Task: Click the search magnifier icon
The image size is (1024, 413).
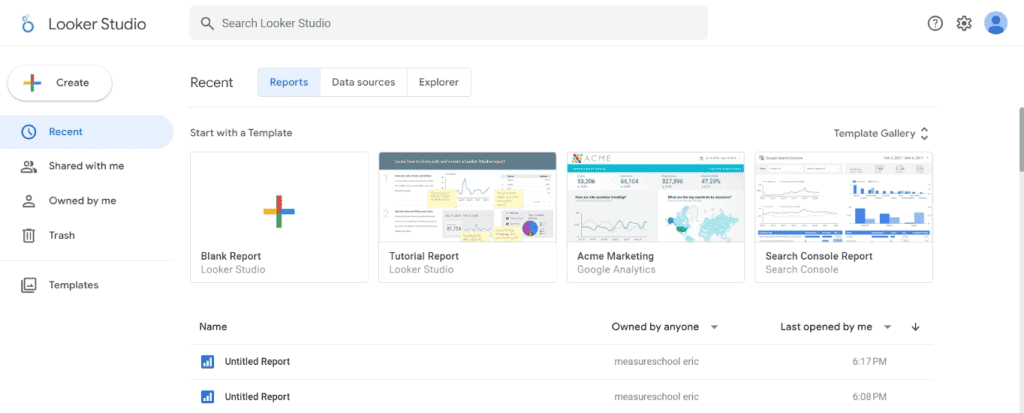Action: click(207, 24)
